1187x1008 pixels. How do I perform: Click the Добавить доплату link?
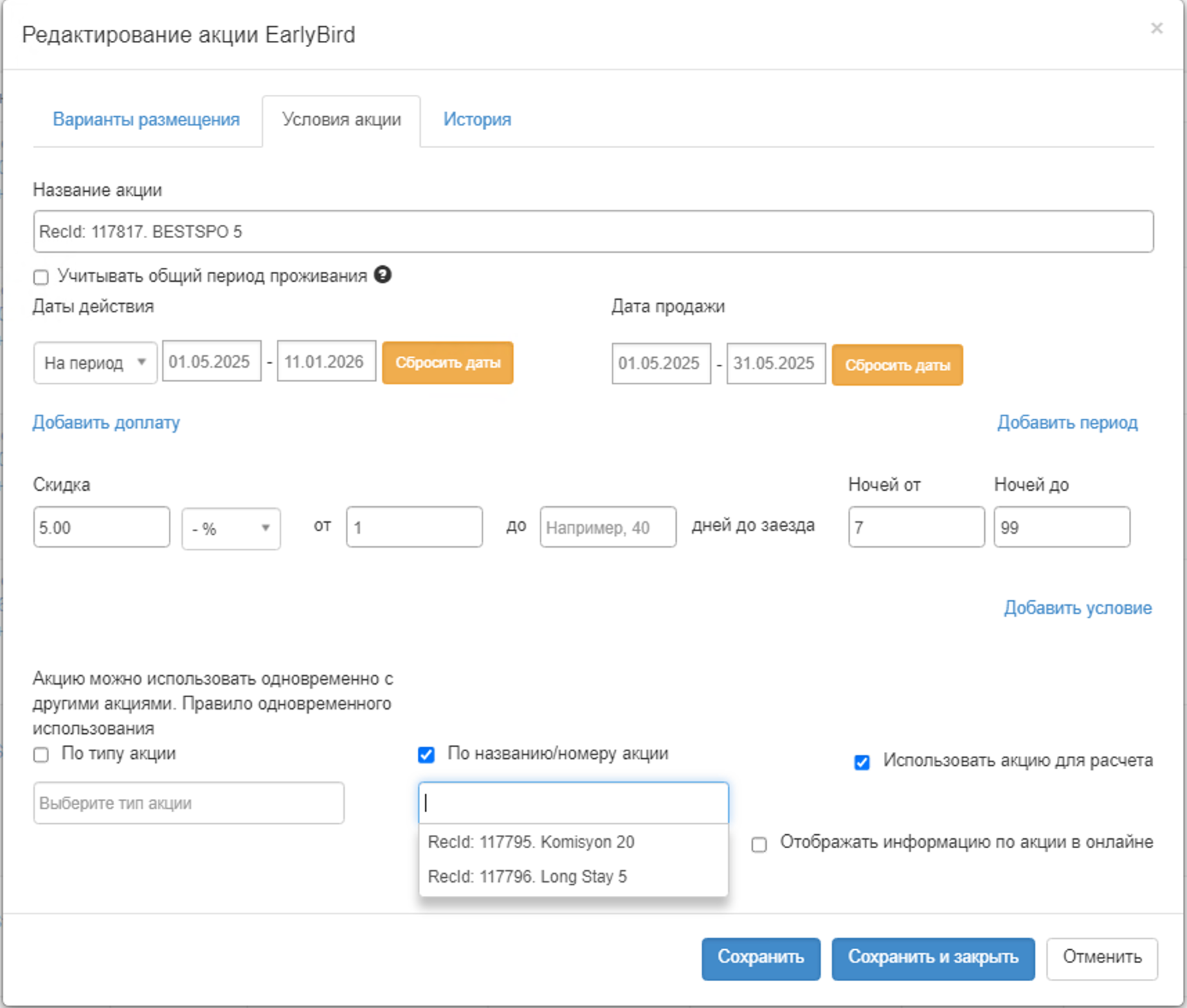(x=106, y=422)
